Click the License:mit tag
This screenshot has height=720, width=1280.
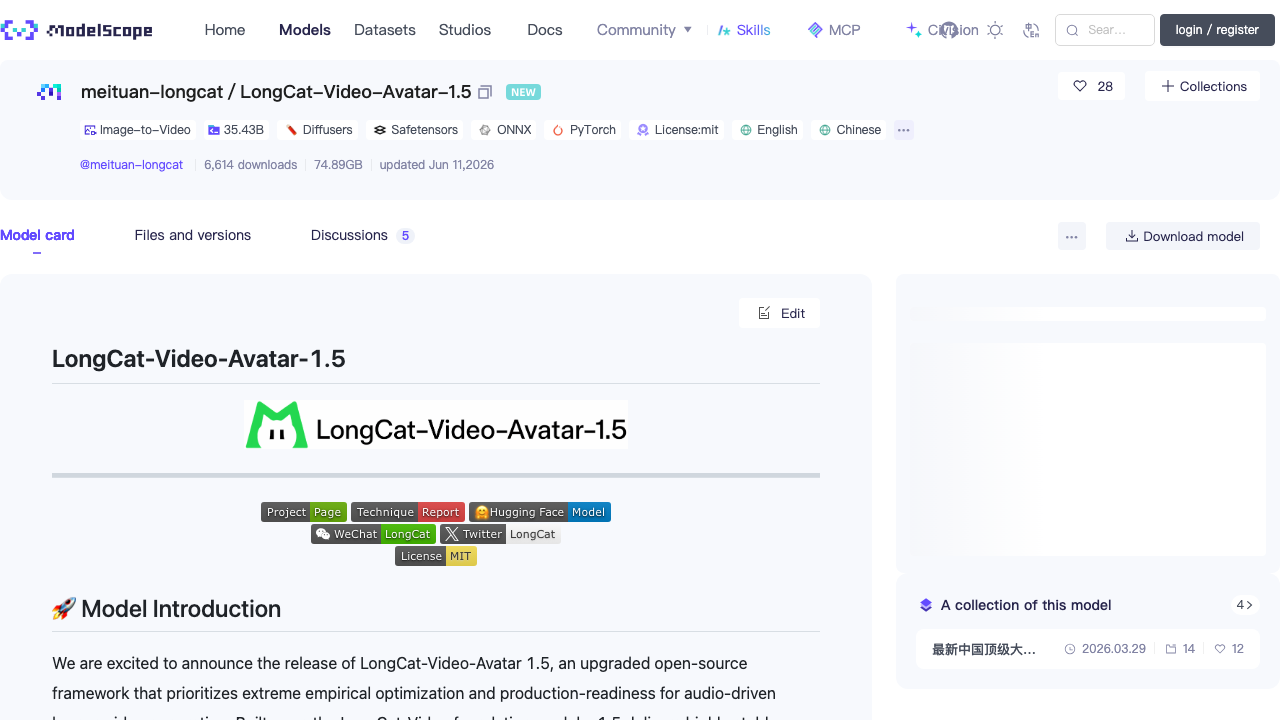coord(678,130)
